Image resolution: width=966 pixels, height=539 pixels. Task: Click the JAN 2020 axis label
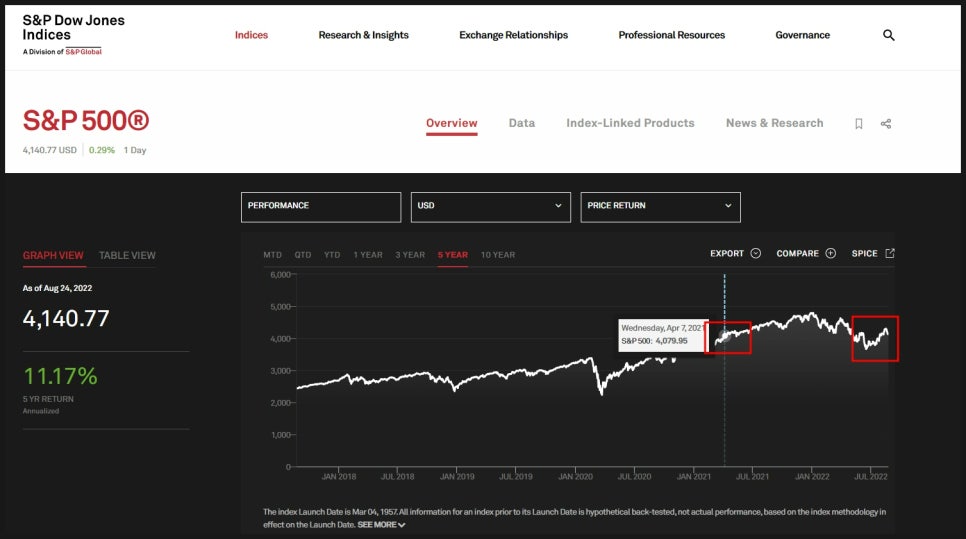575,477
